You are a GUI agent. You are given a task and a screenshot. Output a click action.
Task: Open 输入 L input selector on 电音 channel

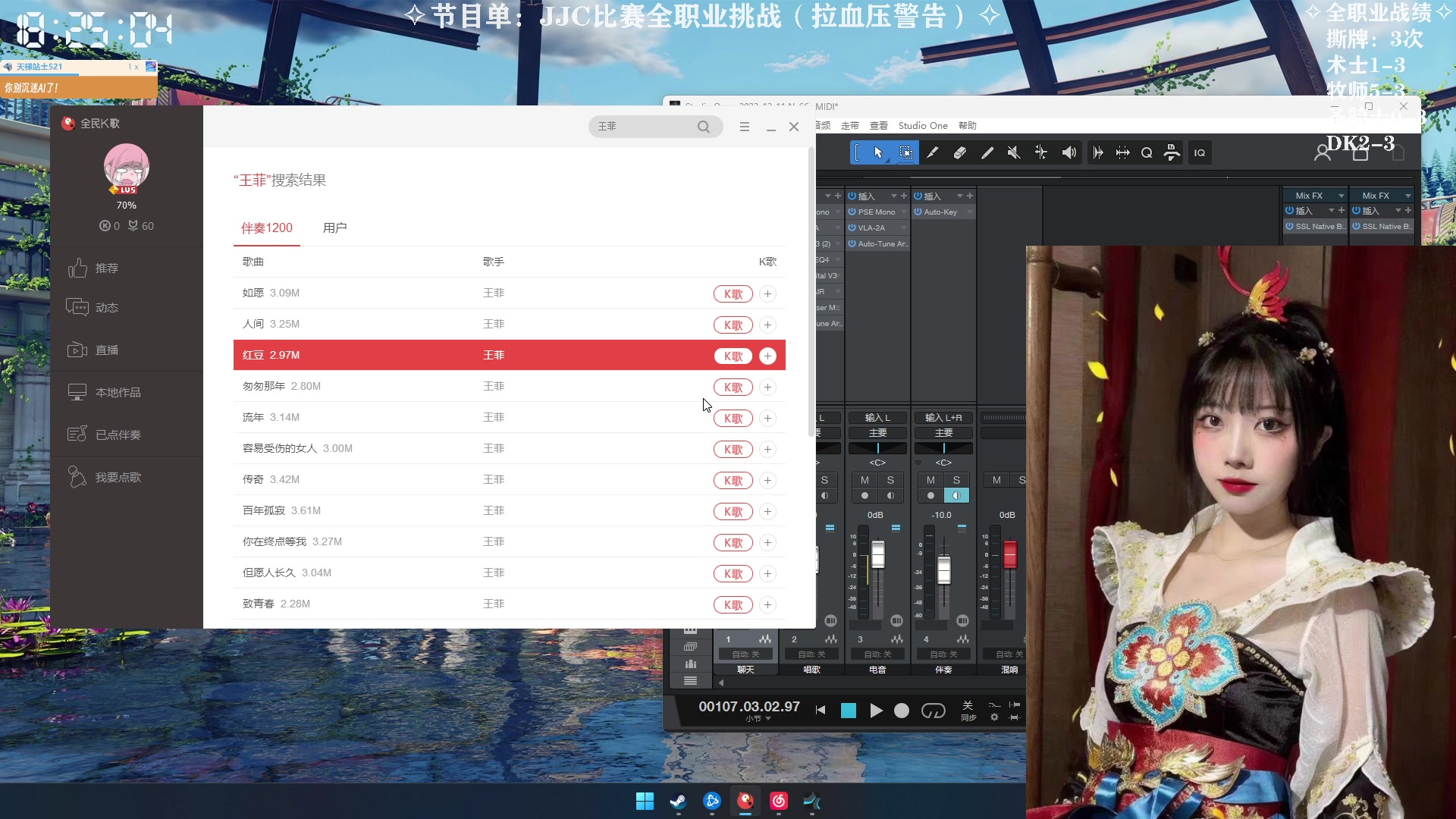[x=877, y=418]
